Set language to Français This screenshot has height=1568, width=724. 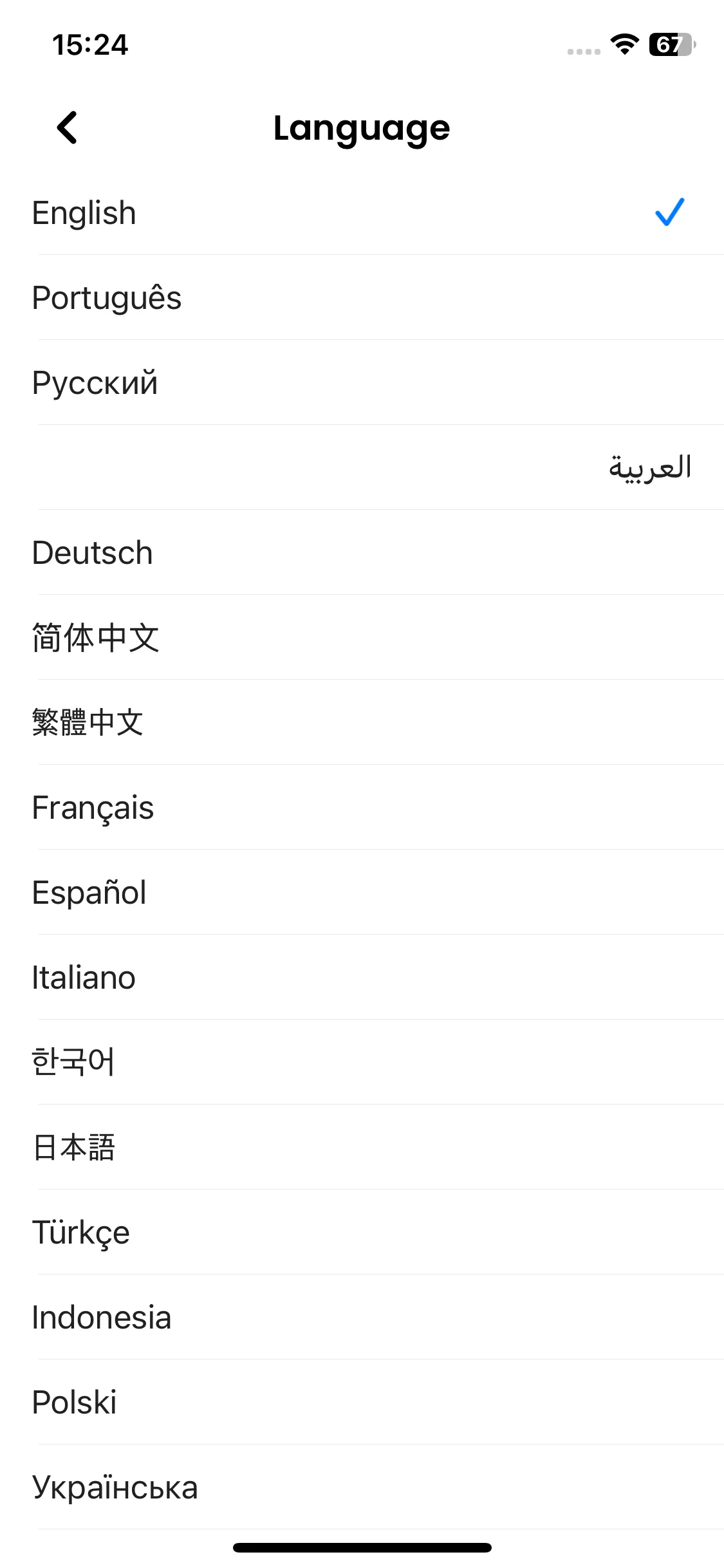point(362,807)
